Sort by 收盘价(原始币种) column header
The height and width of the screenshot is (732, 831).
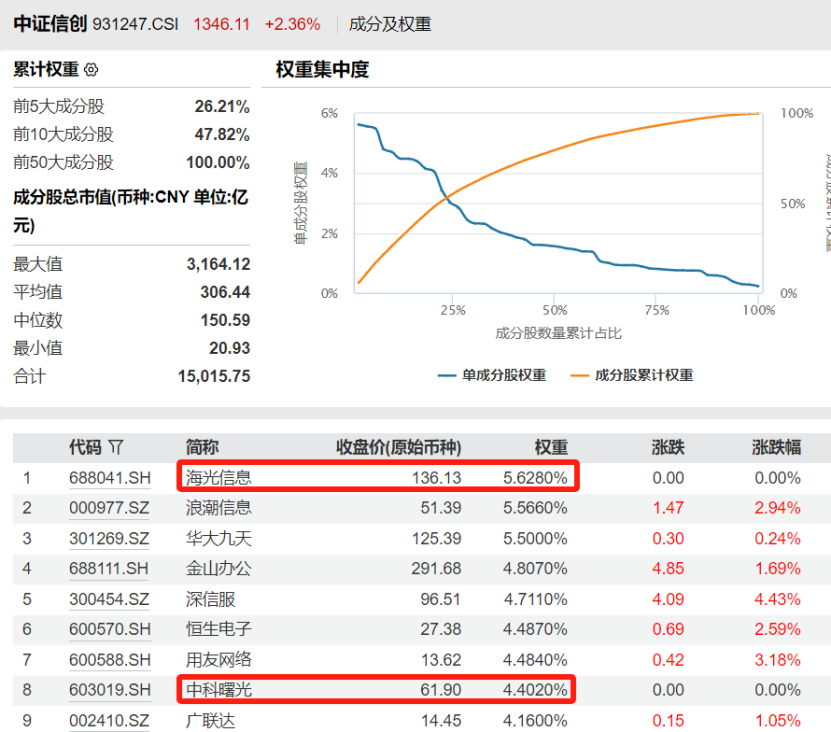point(399,447)
